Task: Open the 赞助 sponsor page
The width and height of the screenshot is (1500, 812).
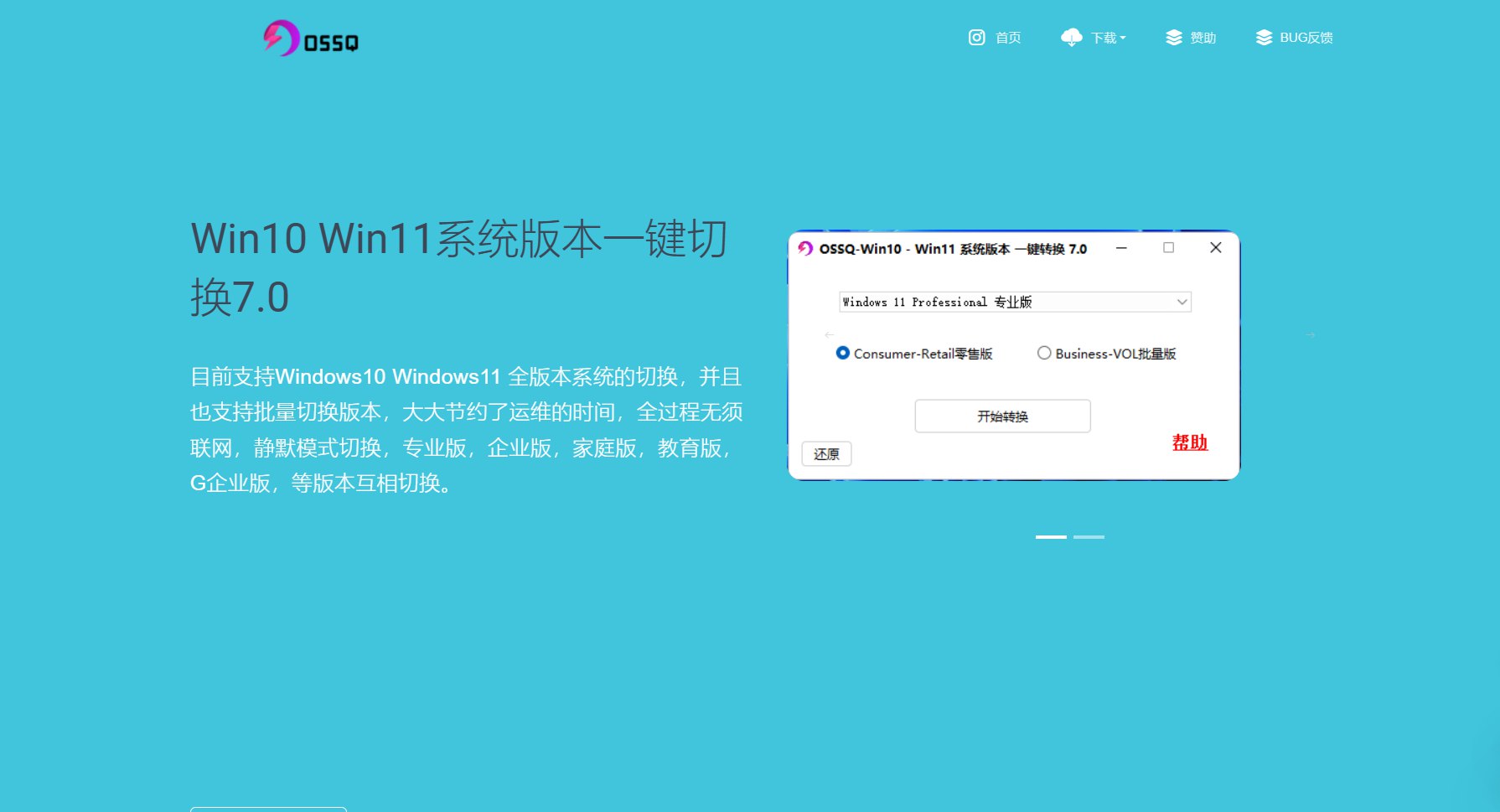Action: [x=1203, y=38]
